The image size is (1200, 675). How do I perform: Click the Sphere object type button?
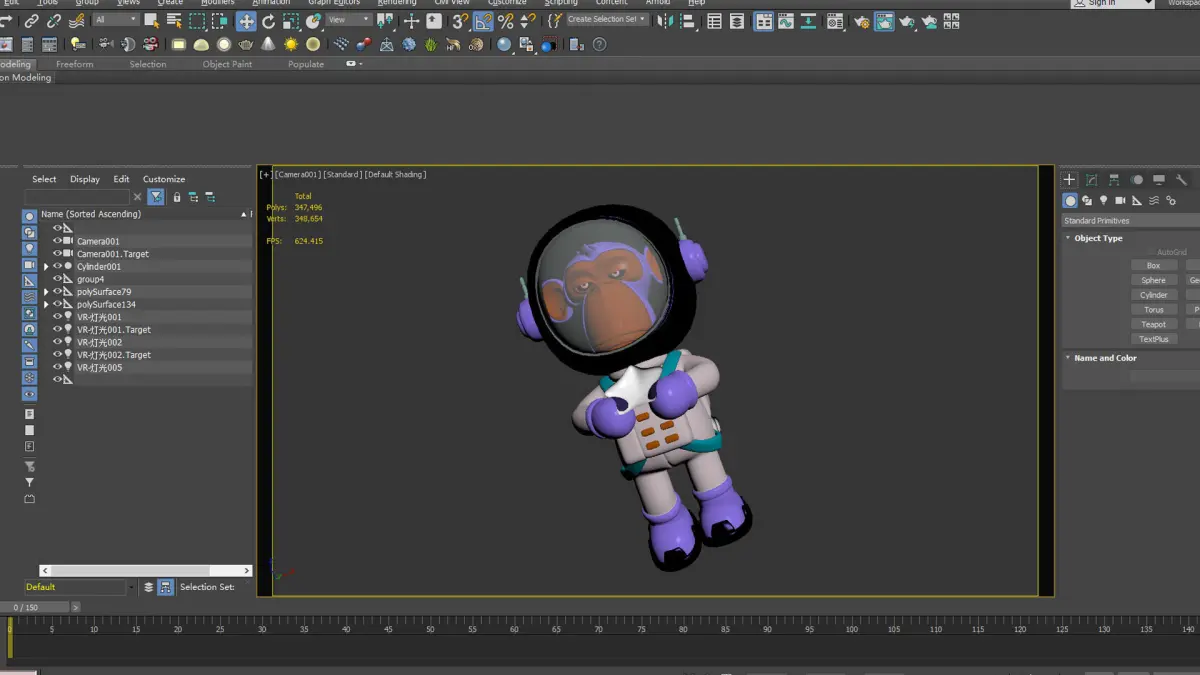click(x=1153, y=280)
